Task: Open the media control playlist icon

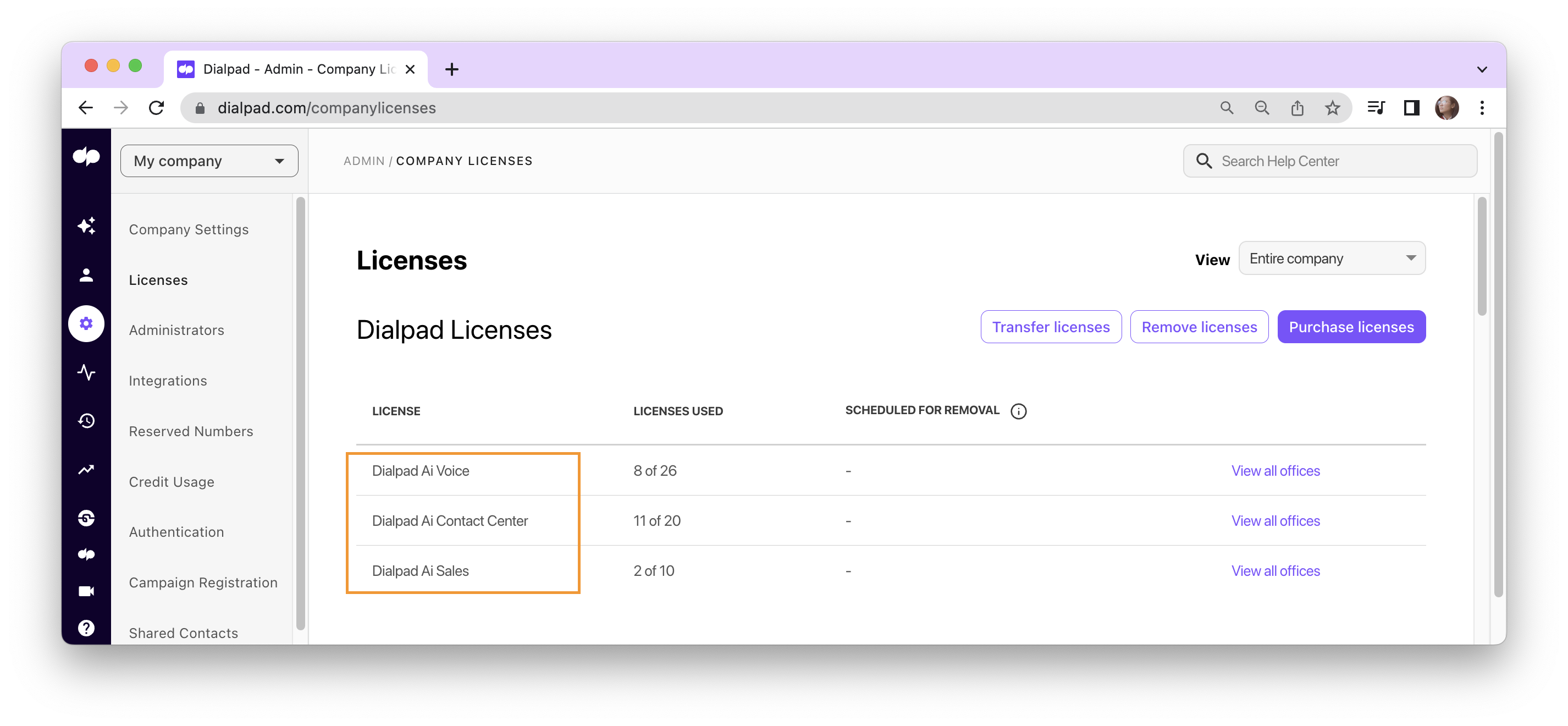Action: point(1376,108)
